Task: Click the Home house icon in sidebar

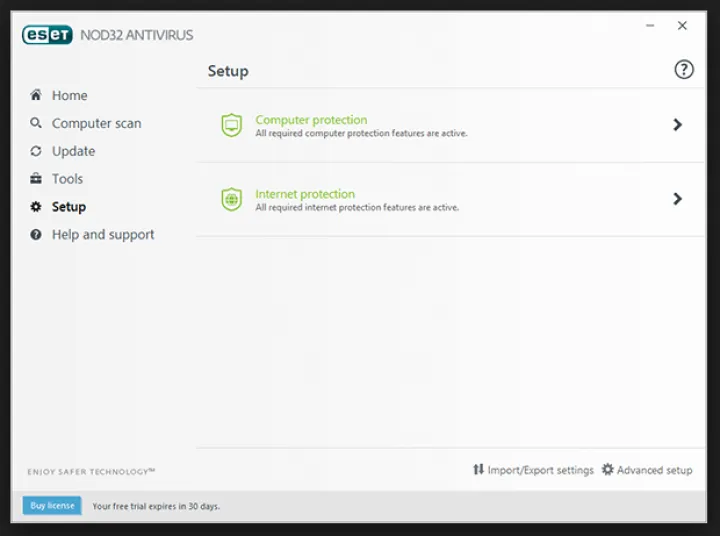Action: click(x=36, y=95)
